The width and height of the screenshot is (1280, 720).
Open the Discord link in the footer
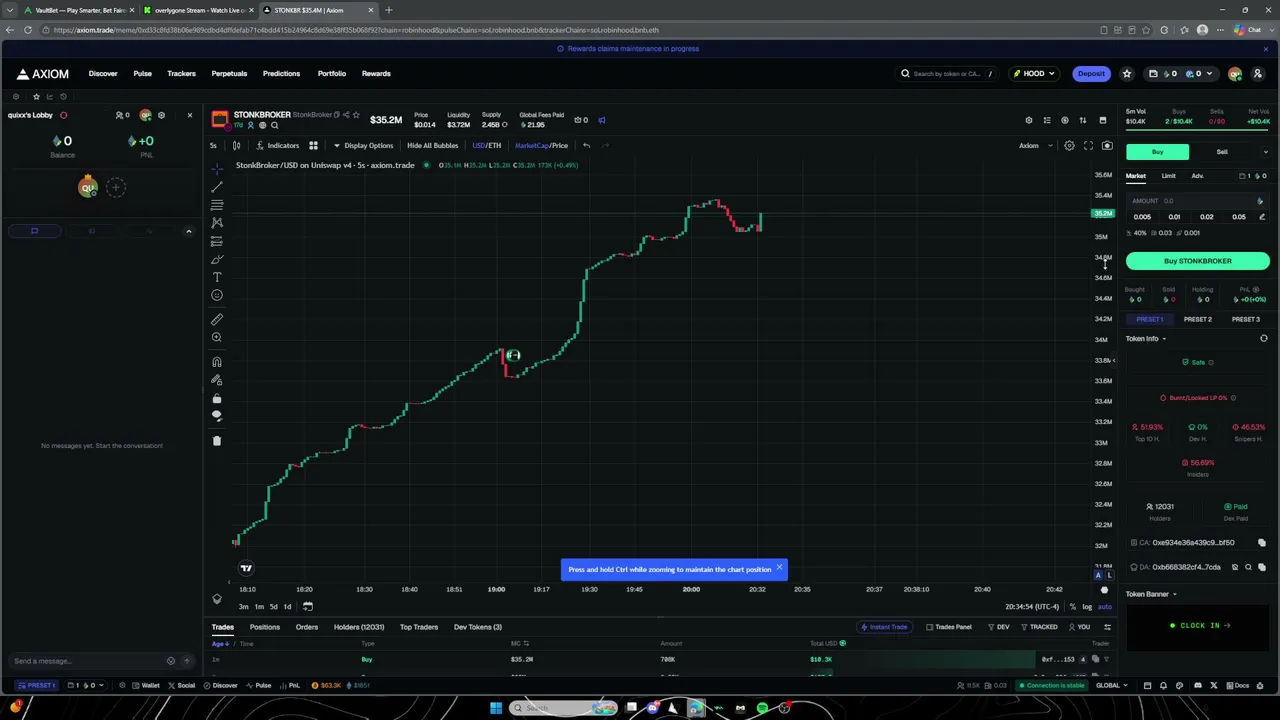1197,686
